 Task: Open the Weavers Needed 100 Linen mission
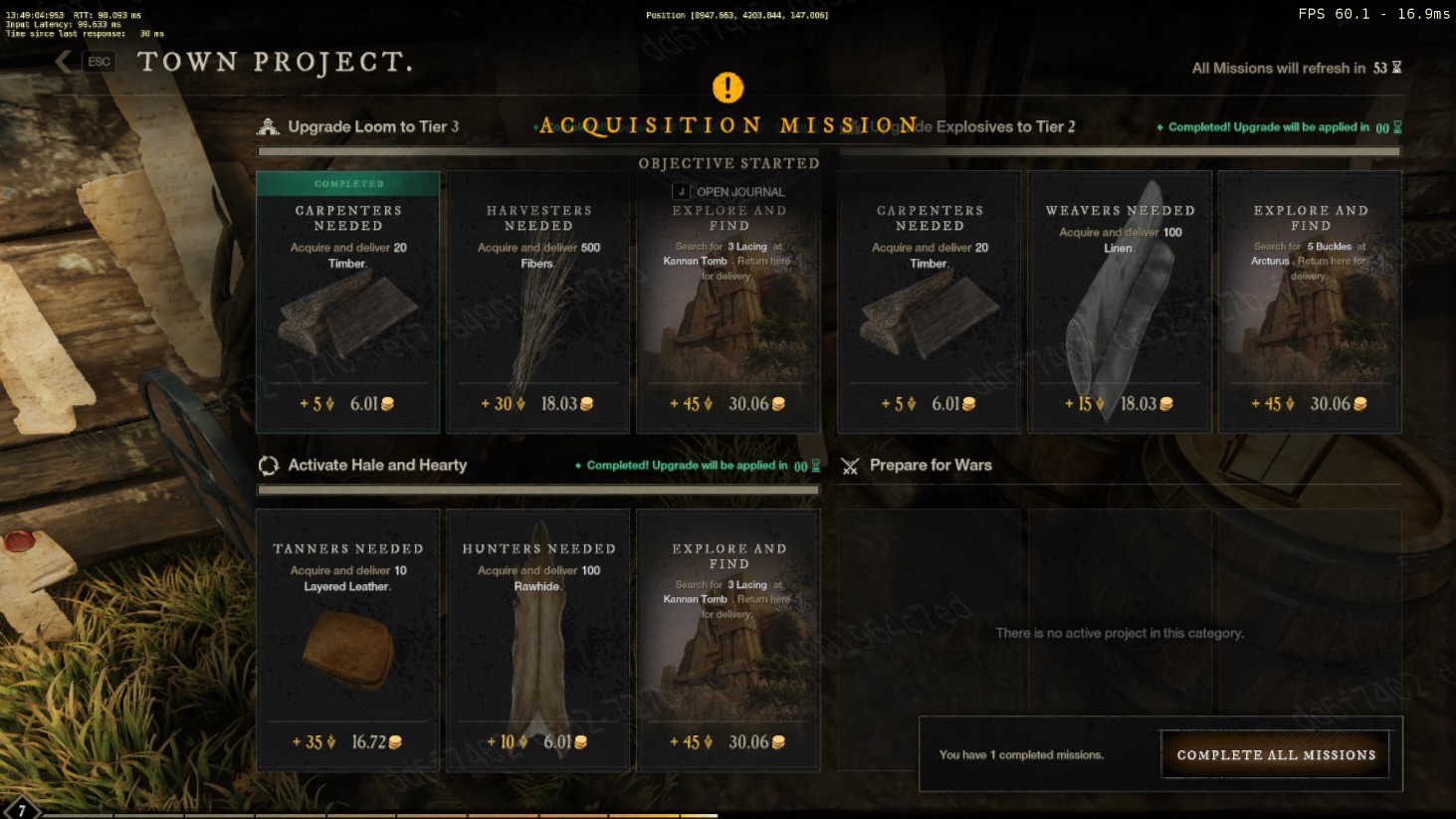[1120, 302]
